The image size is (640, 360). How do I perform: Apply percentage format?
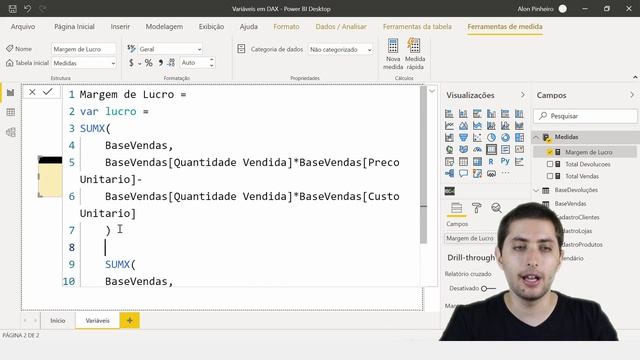149,63
